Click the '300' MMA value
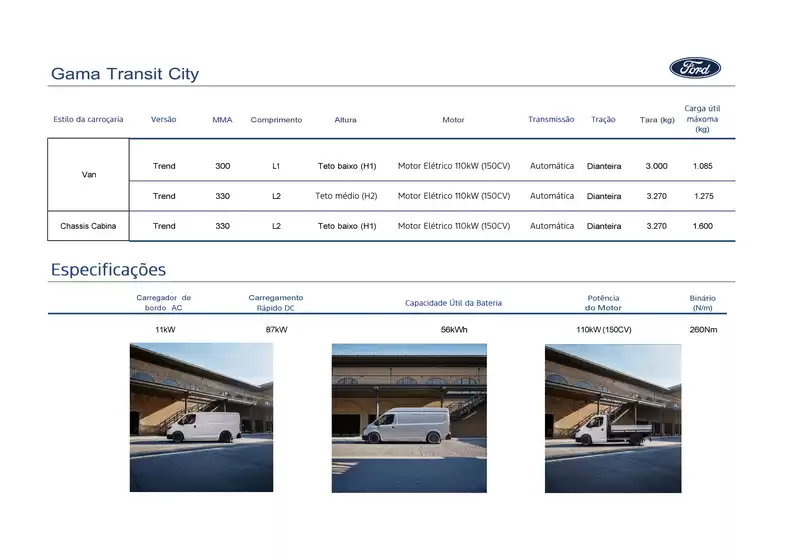 coord(223,166)
